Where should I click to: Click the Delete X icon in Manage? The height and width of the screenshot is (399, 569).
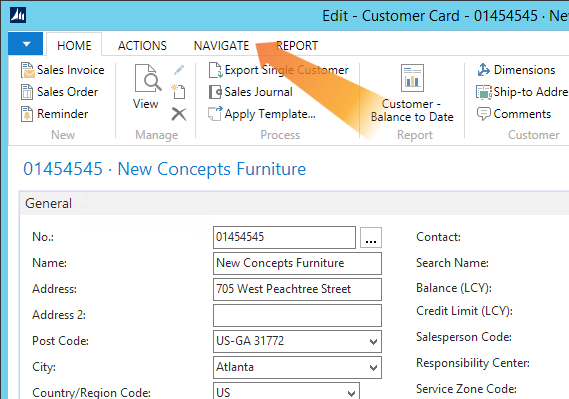(x=179, y=114)
